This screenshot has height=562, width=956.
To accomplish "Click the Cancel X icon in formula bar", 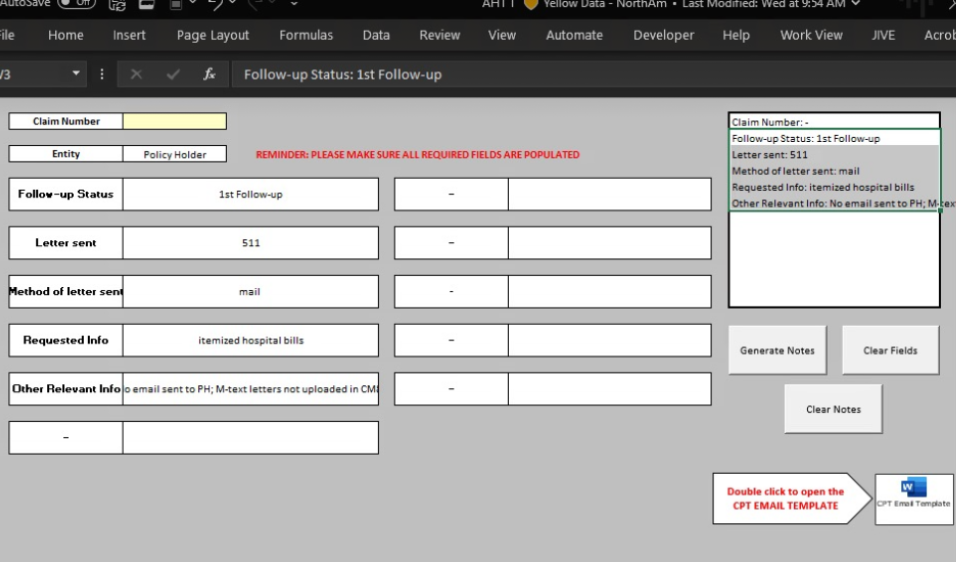I will (136, 74).
